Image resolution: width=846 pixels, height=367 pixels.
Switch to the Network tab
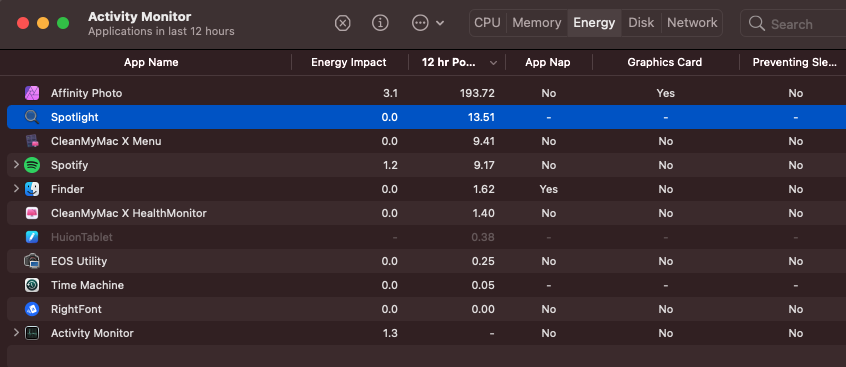coord(692,23)
